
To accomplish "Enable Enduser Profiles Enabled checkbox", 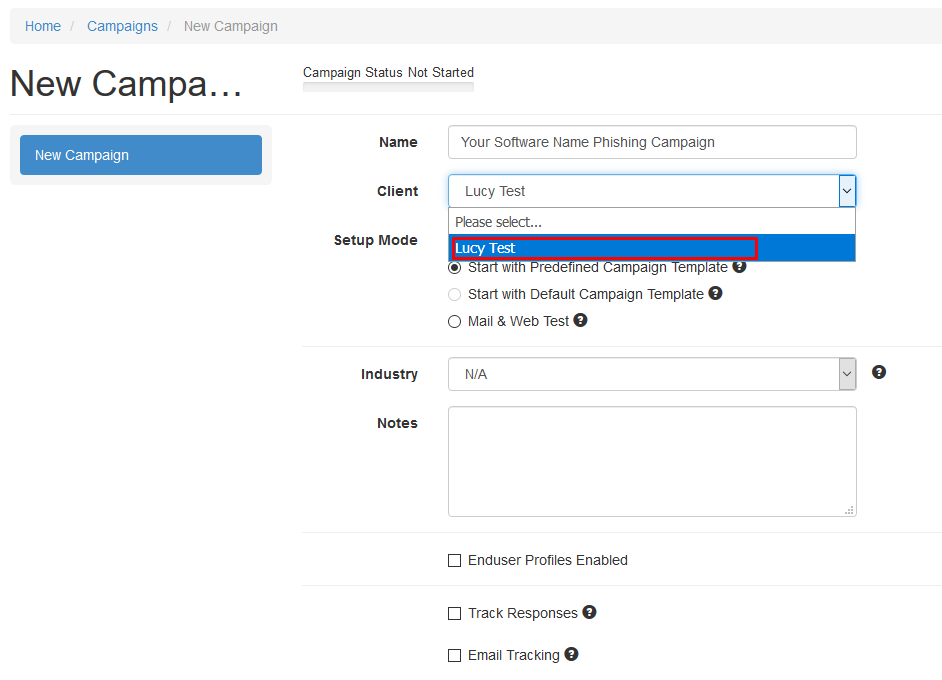I will point(455,560).
